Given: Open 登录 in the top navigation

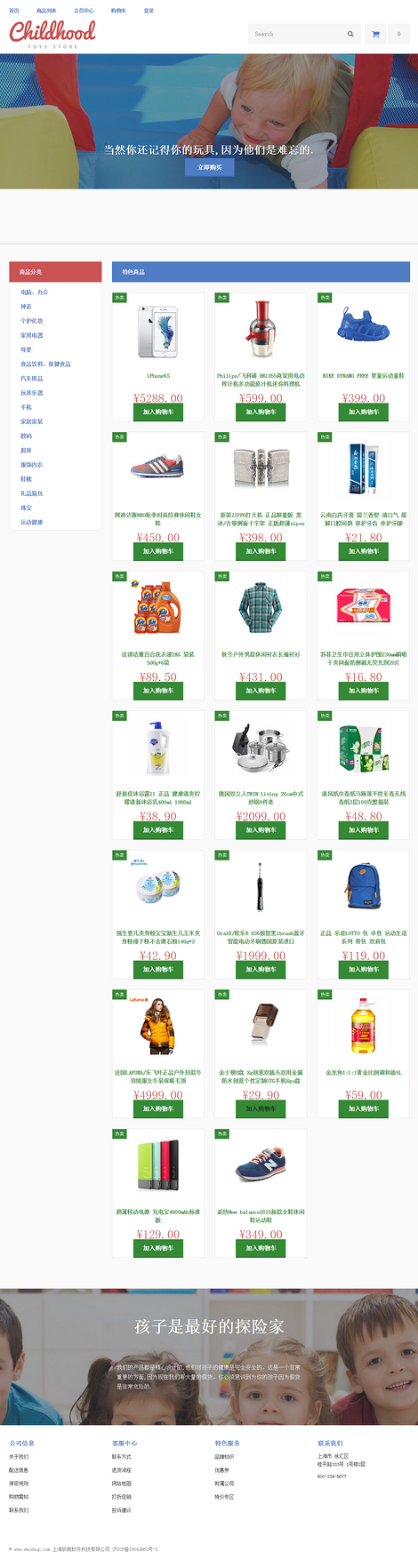Looking at the screenshot, I should point(149,11).
